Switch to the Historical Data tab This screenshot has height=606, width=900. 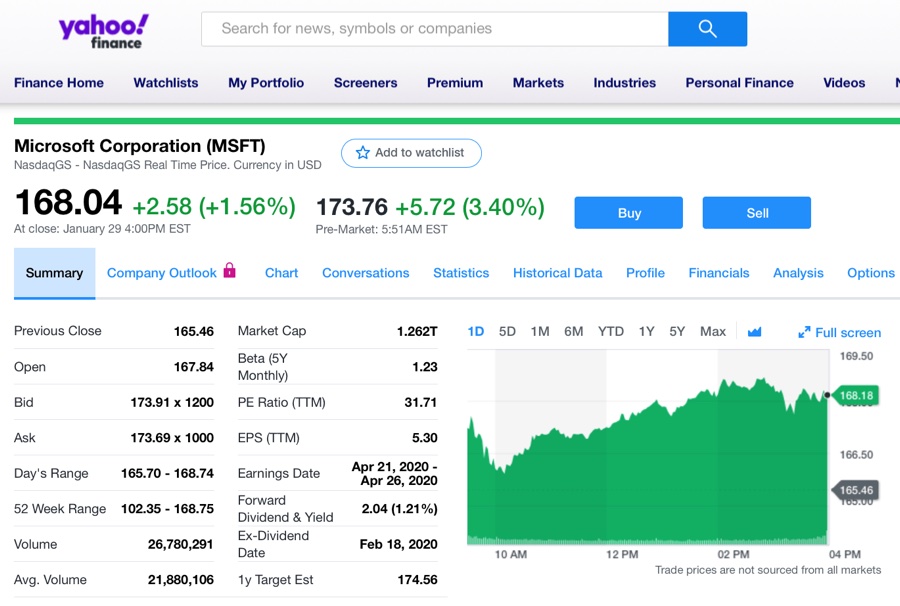pyautogui.click(x=557, y=273)
